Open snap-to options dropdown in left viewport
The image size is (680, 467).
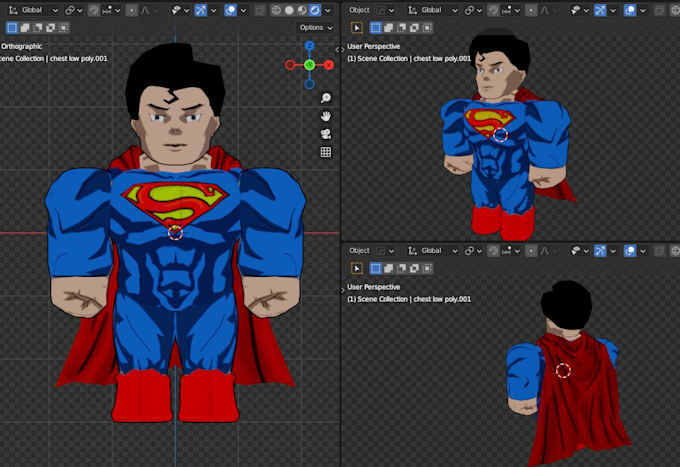(x=111, y=10)
